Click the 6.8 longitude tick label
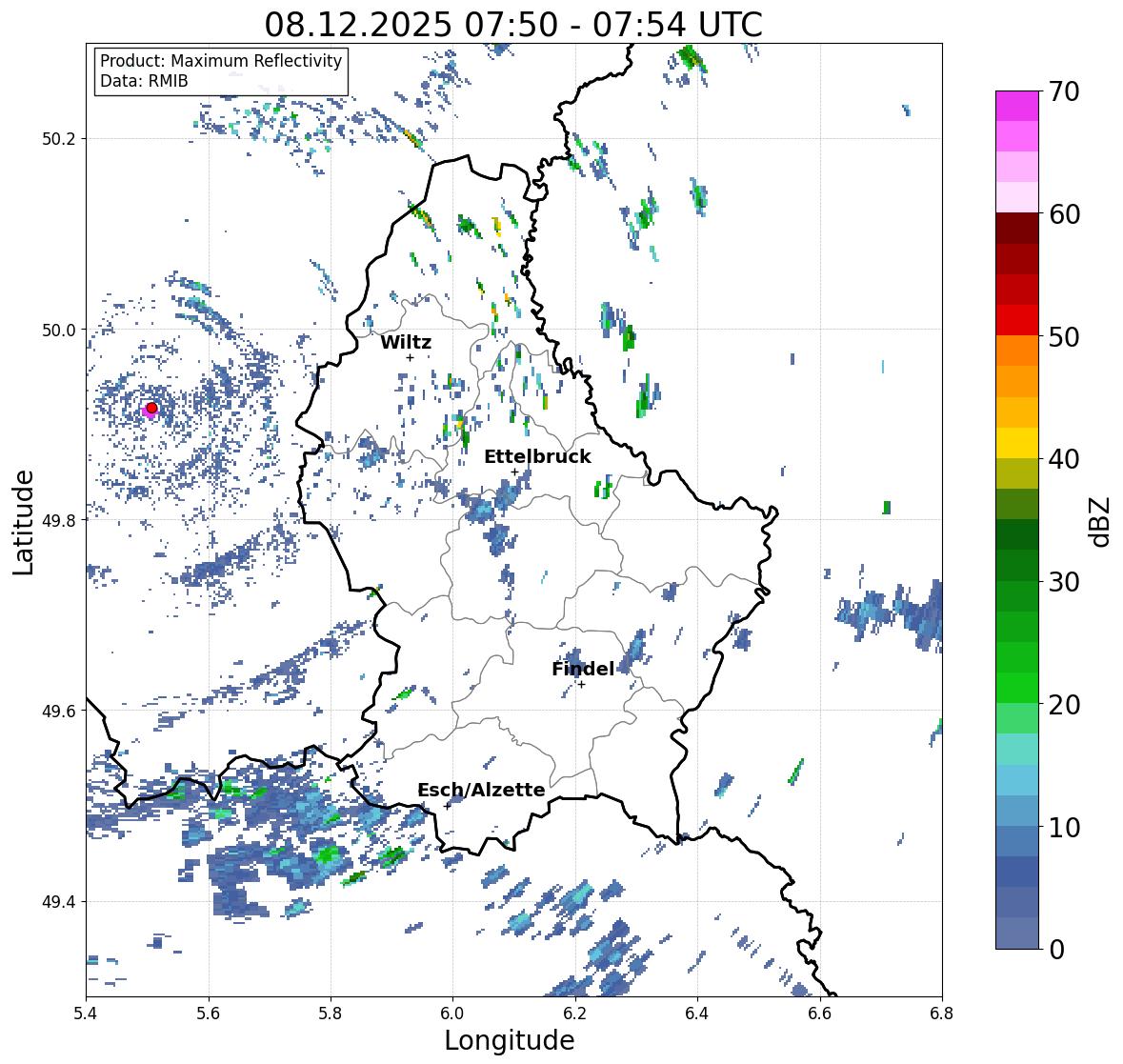1123x1064 pixels. pos(941,1014)
